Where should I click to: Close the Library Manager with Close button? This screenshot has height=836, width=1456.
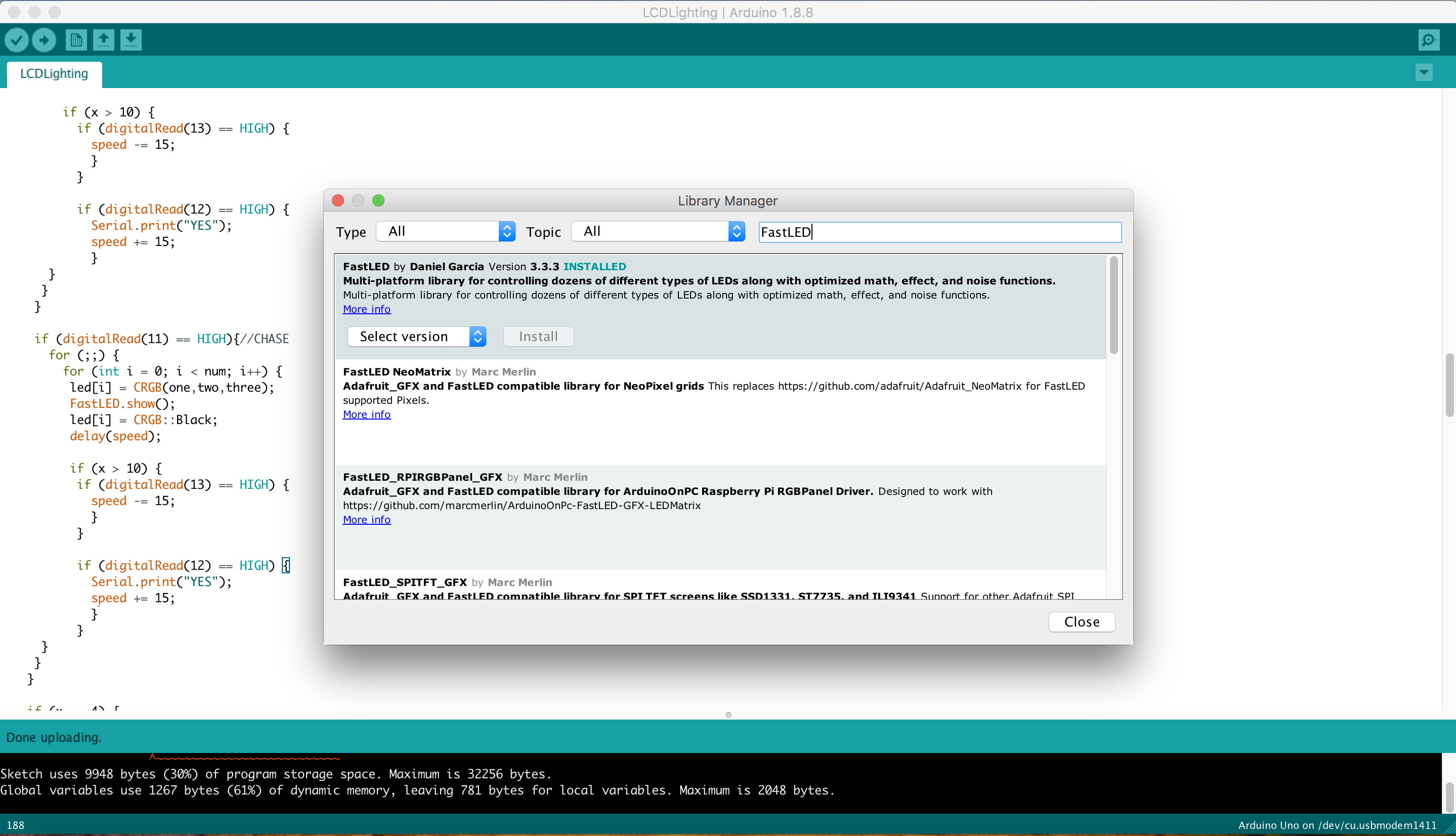pyautogui.click(x=1081, y=622)
